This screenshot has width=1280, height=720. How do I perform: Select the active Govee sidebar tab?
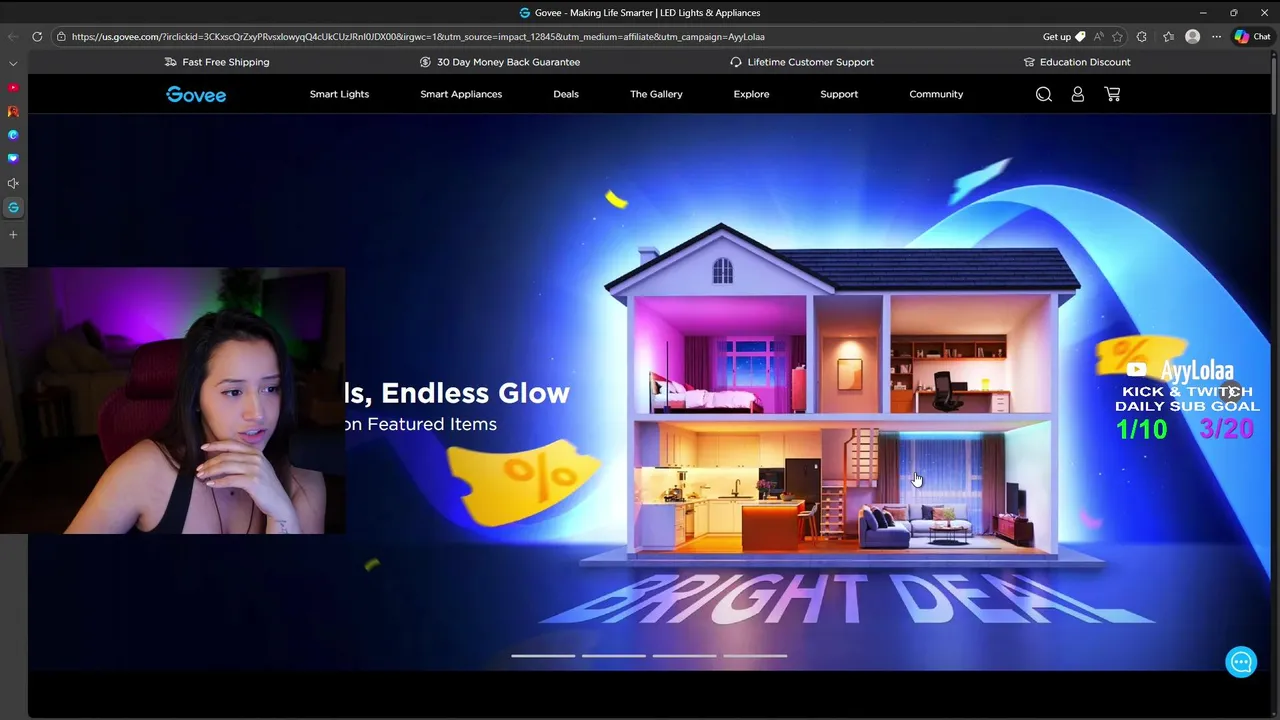click(x=13, y=208)
